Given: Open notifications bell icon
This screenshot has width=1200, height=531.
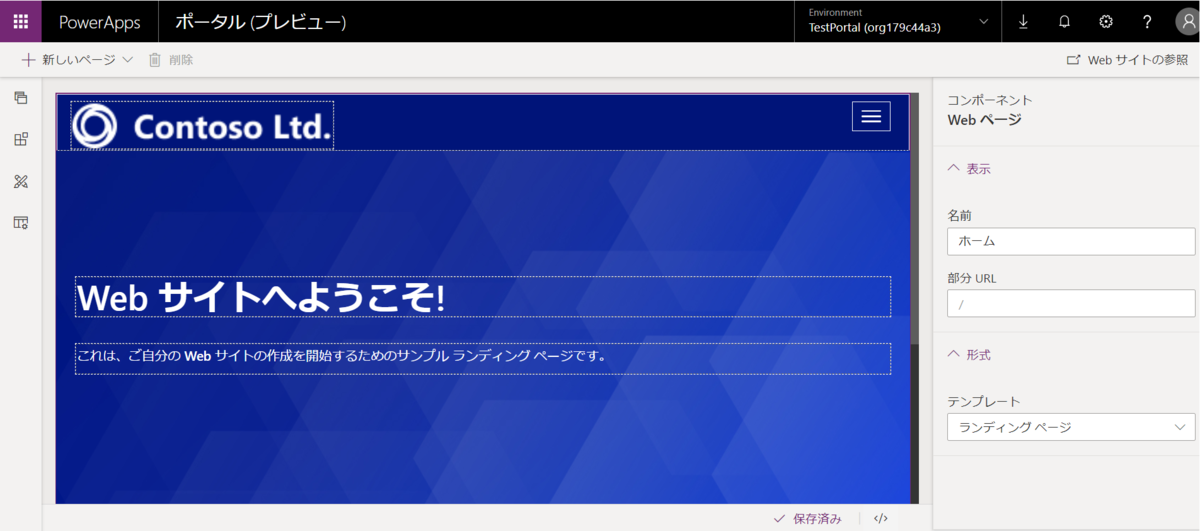Looking at the screenshot, I should (1064, 21).
